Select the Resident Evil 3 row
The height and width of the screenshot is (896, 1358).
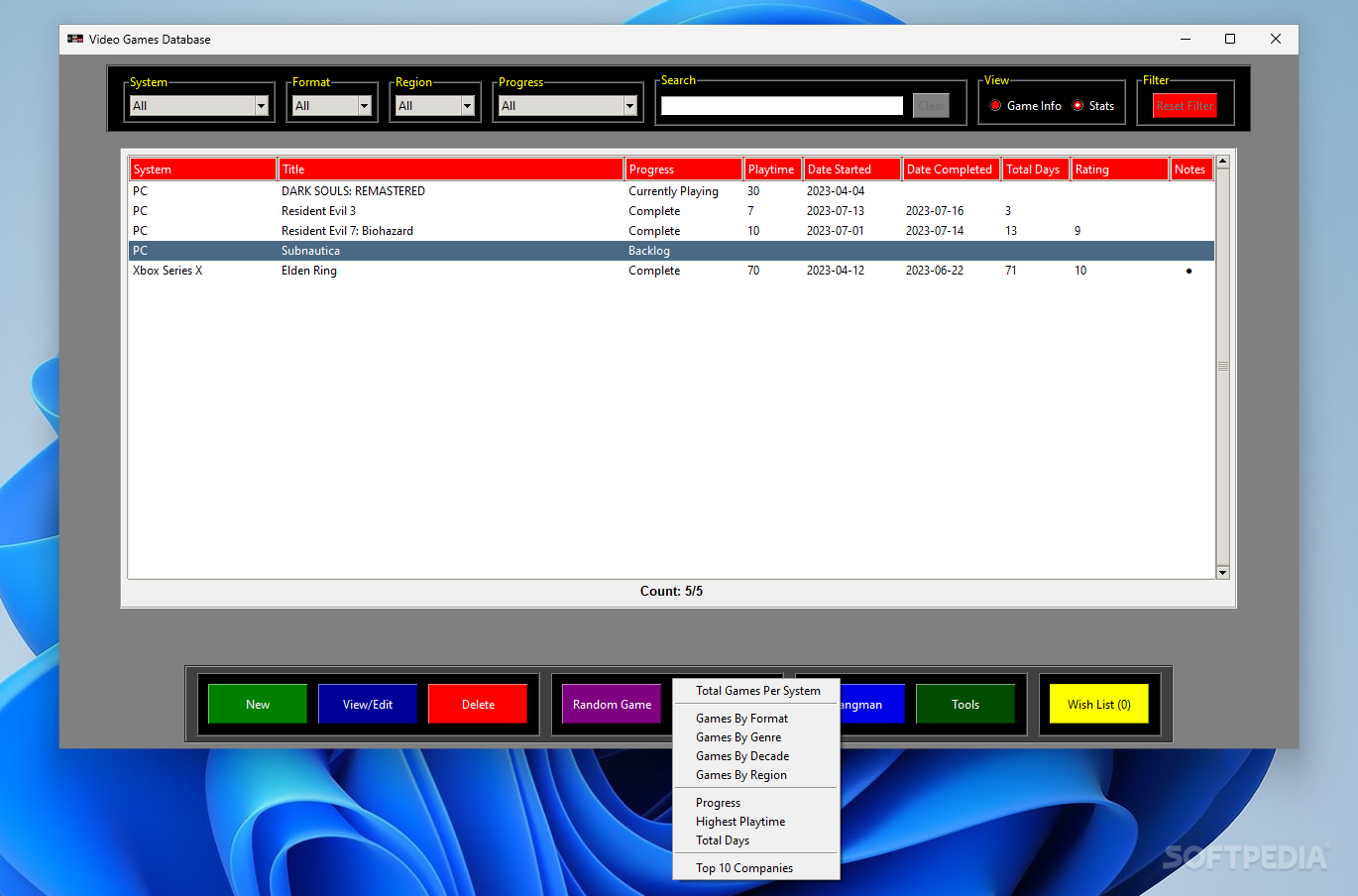pos(671,211)
